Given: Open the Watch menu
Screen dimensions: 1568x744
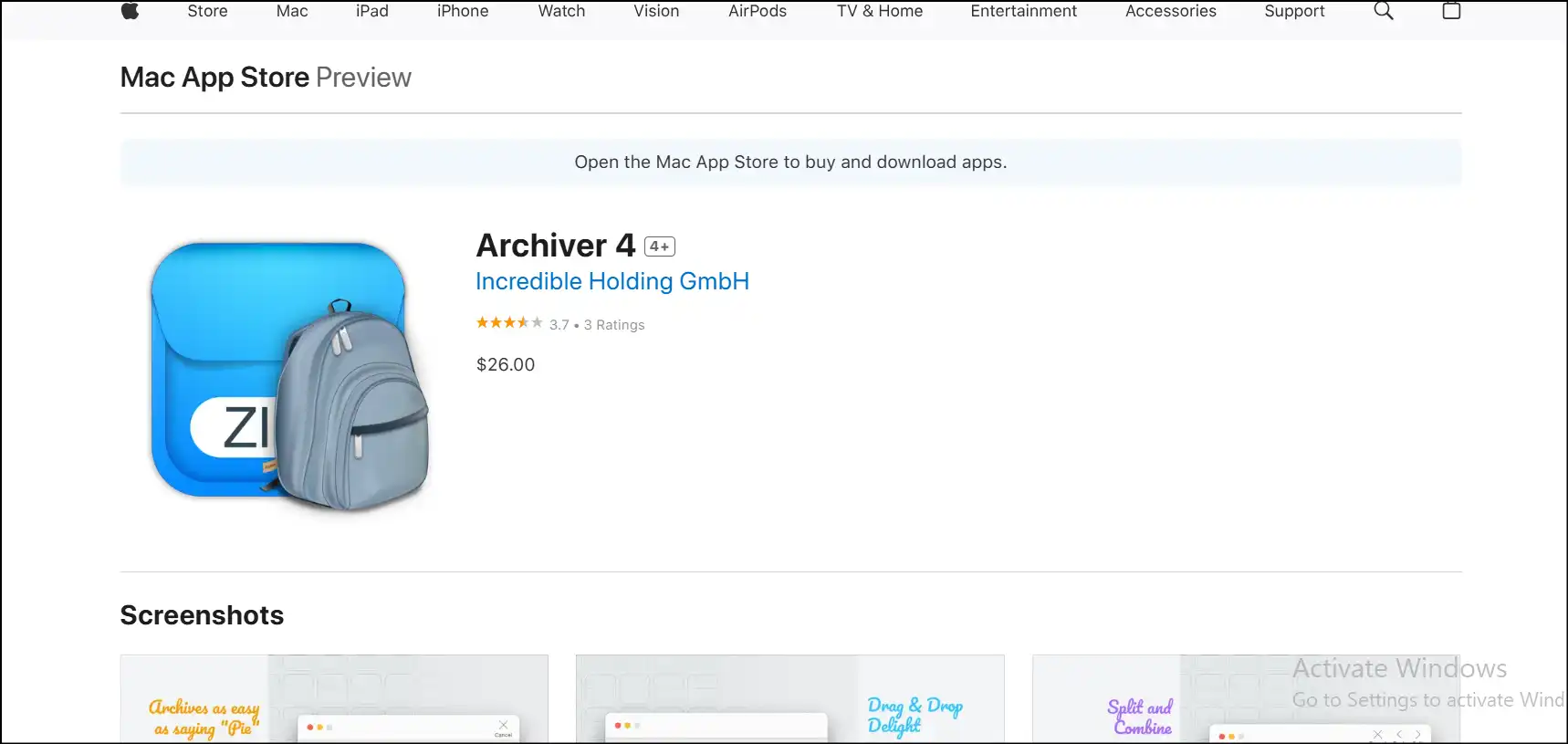Looking at the screenshot, I should tap(561, 11).
